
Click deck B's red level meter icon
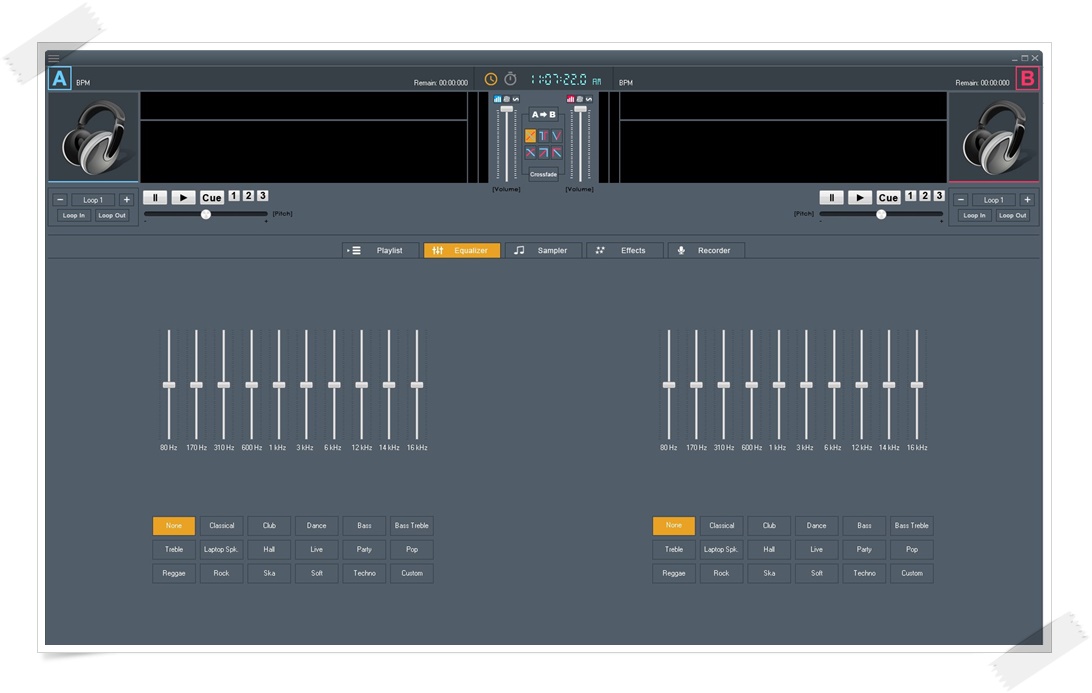571,99
